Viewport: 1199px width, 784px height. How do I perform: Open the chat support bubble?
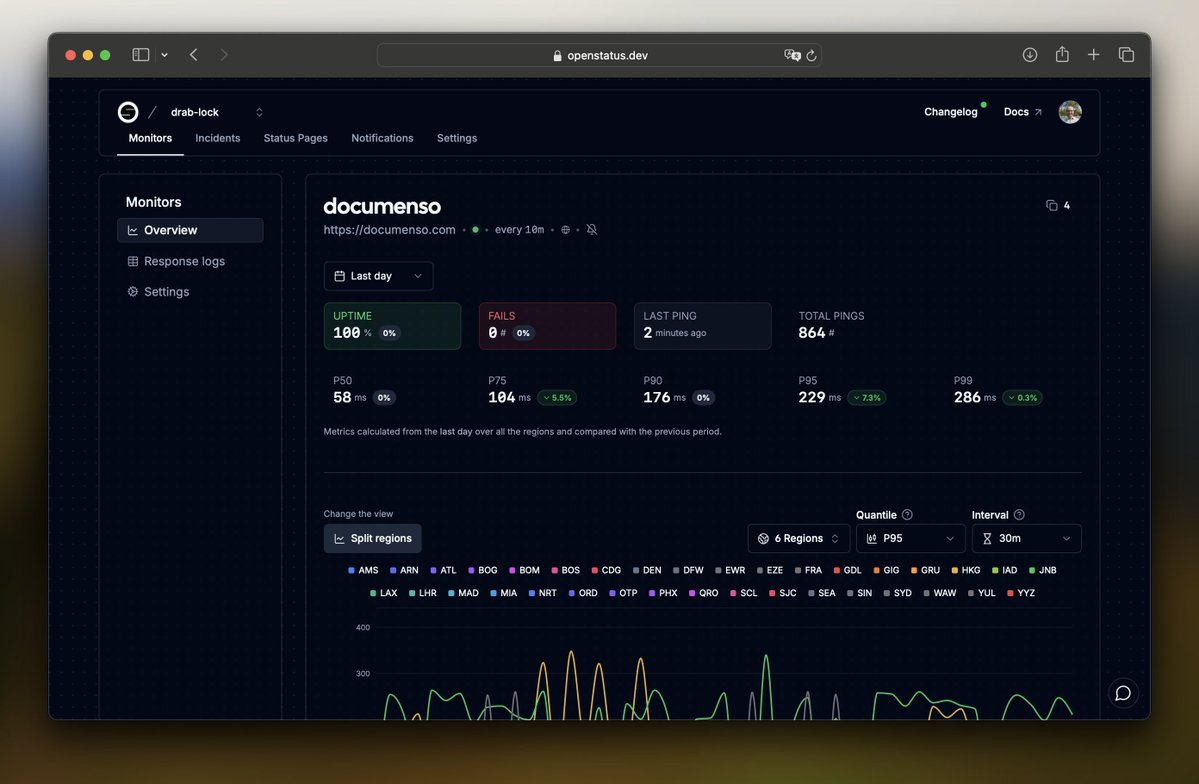1123,693
